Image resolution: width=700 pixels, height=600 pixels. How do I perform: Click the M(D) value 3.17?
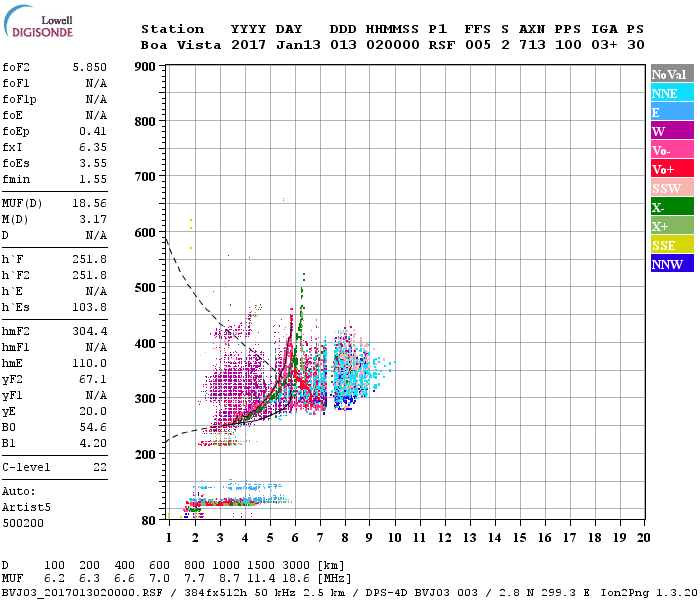point(93,220)
